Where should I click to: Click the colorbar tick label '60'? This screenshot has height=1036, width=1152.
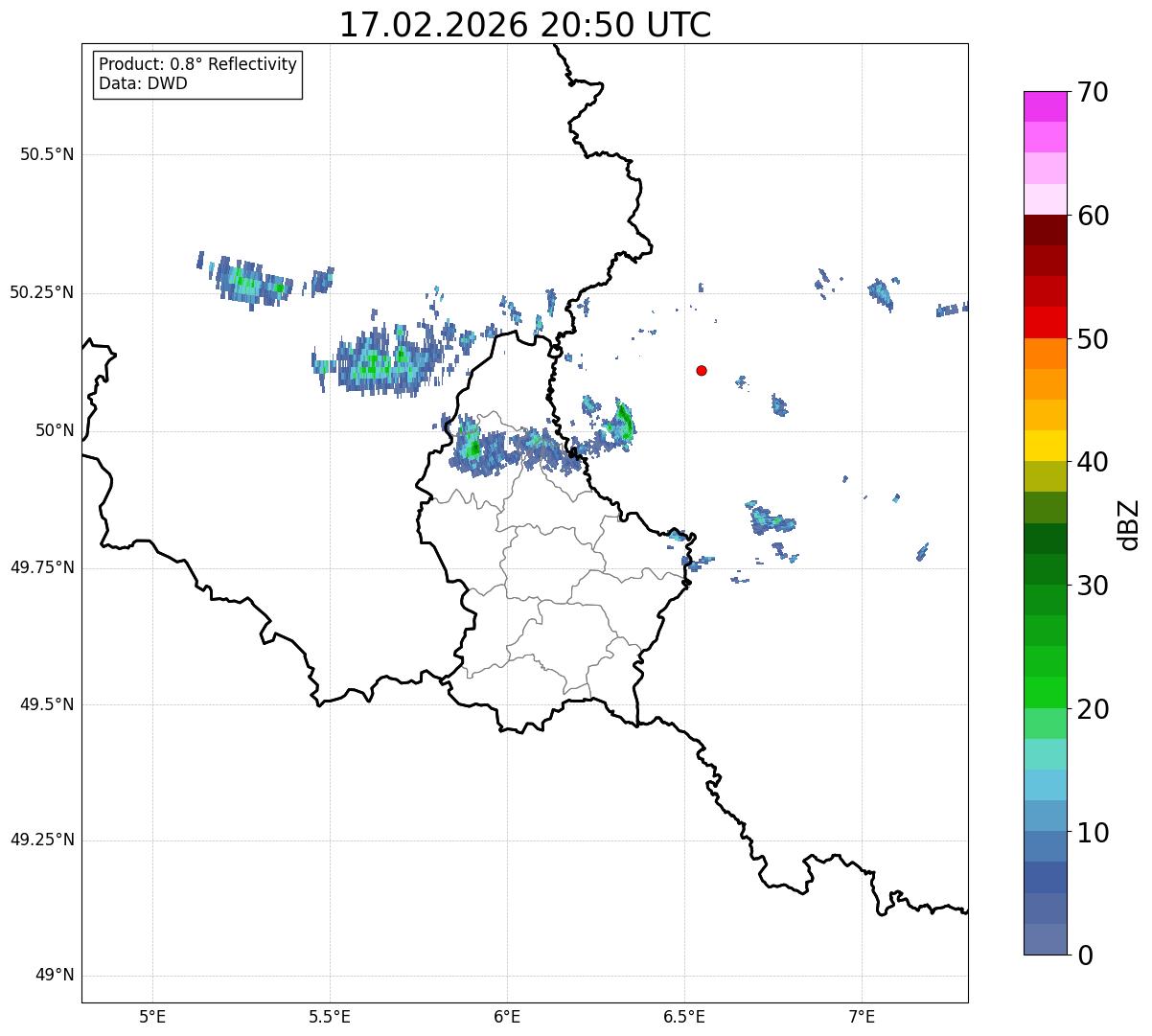(1093, 216)
